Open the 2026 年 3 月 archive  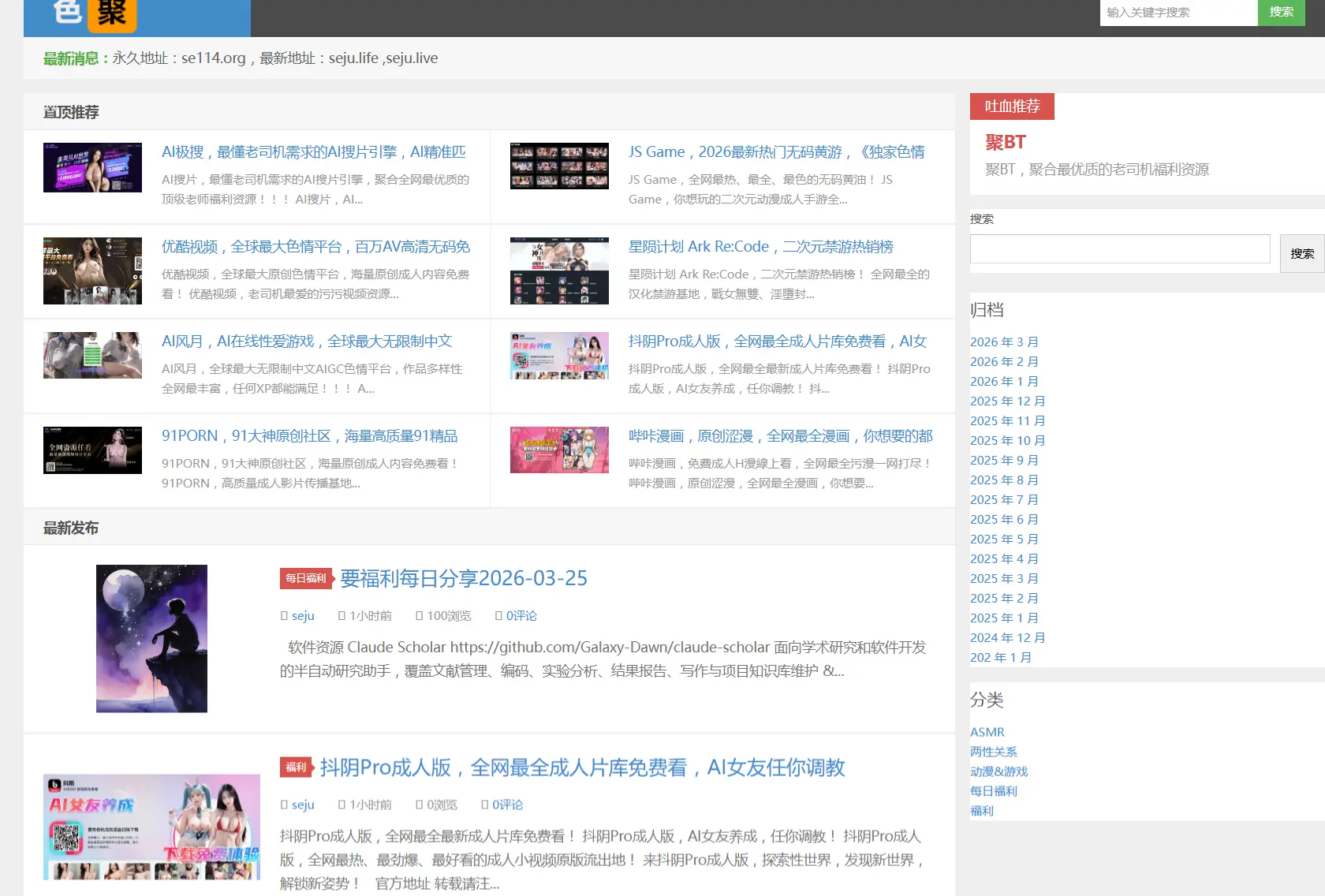point(1004,342)
